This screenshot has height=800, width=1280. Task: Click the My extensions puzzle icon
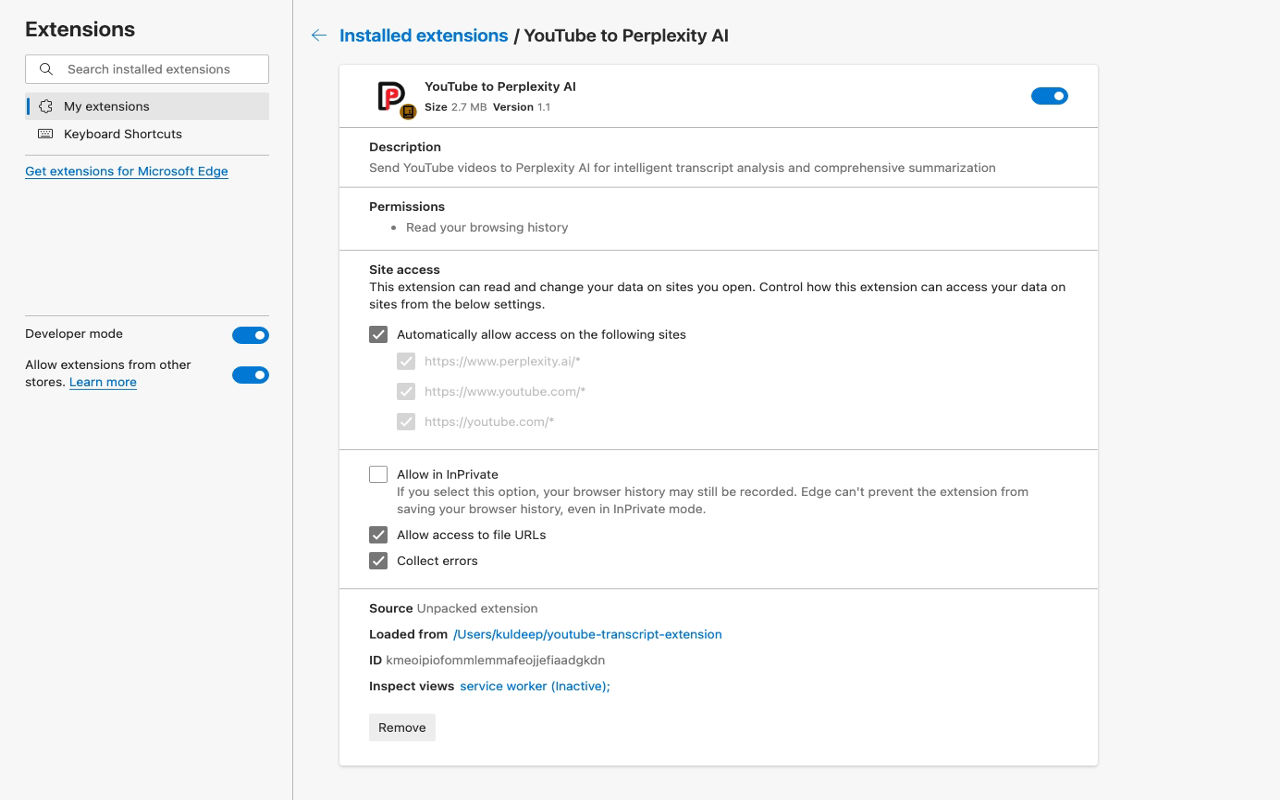pyautogui.click(x=46, y=106)
